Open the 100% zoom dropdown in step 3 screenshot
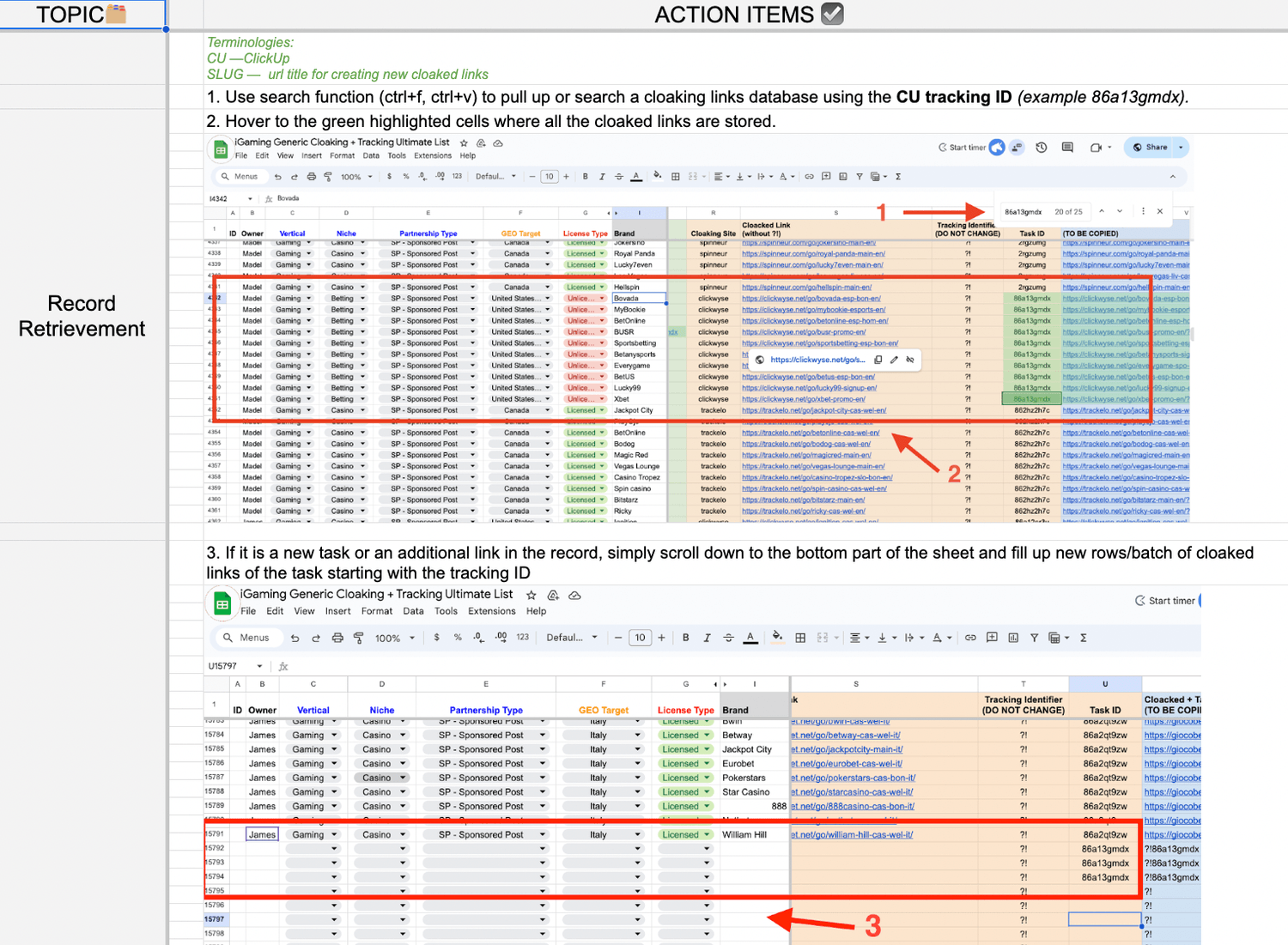 [395, 638]
